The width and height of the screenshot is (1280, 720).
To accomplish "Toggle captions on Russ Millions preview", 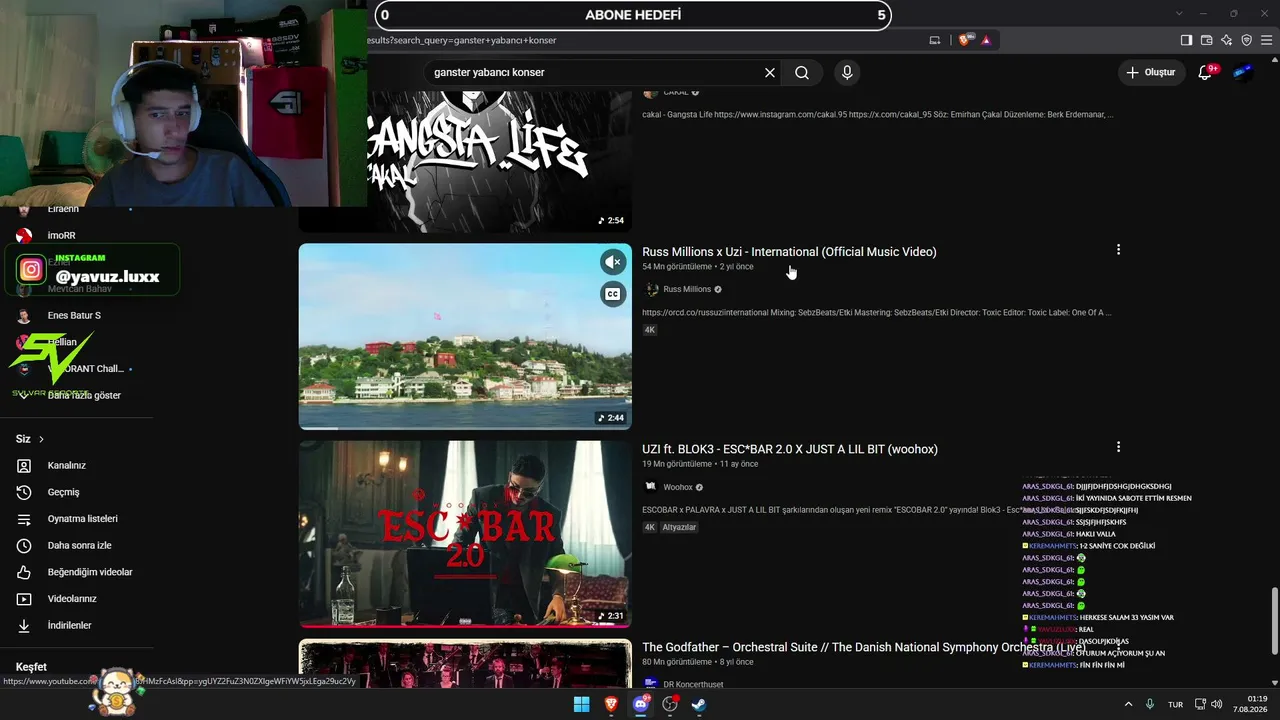I will (x=613, y=294).
